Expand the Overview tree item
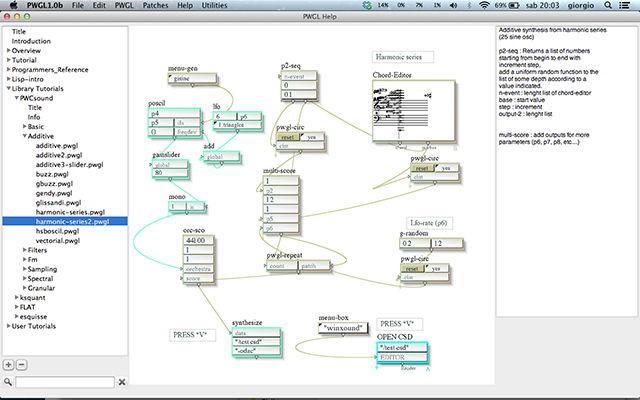The image size is (640, 400). coord(9,51)
